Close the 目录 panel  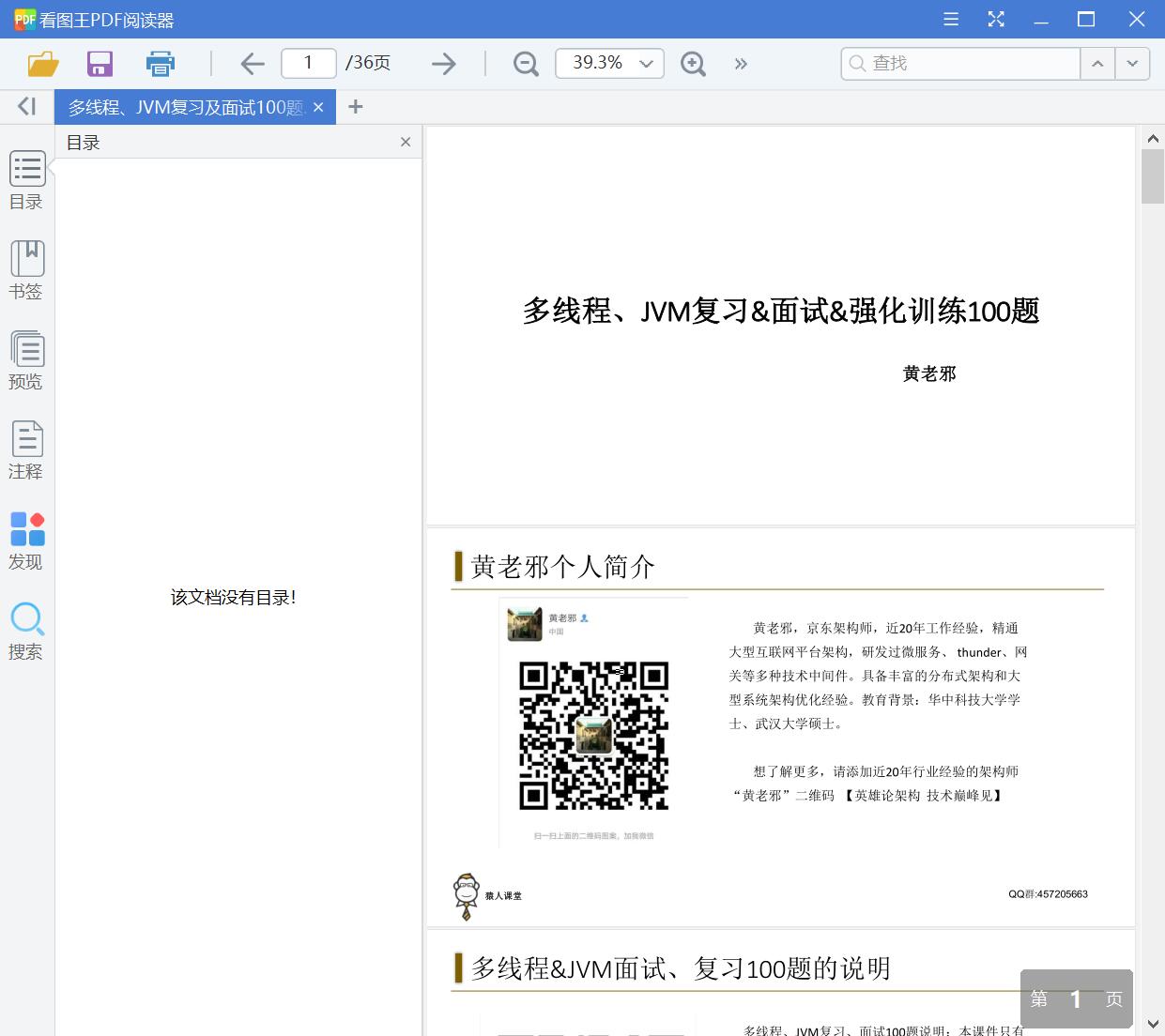point(406,142)
